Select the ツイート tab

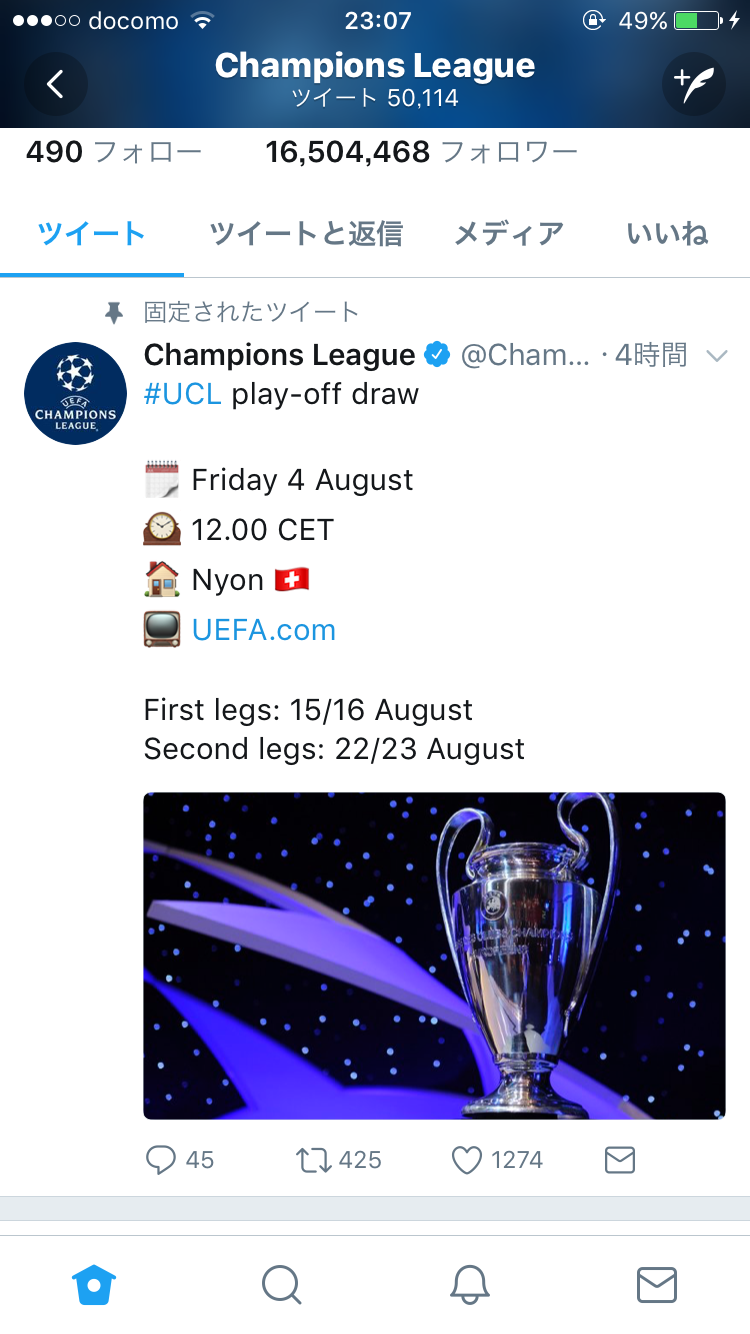92,234
